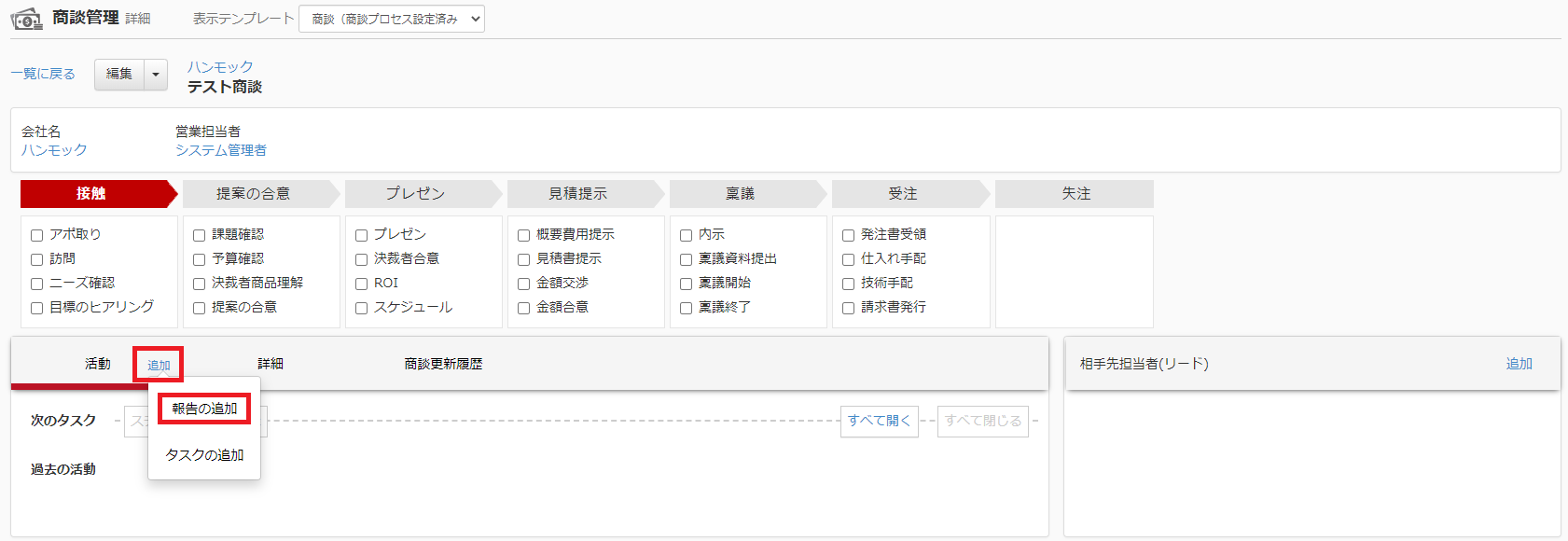
Task: Enable the 予算確認 checkbox
Action: [x=200, y=259]
